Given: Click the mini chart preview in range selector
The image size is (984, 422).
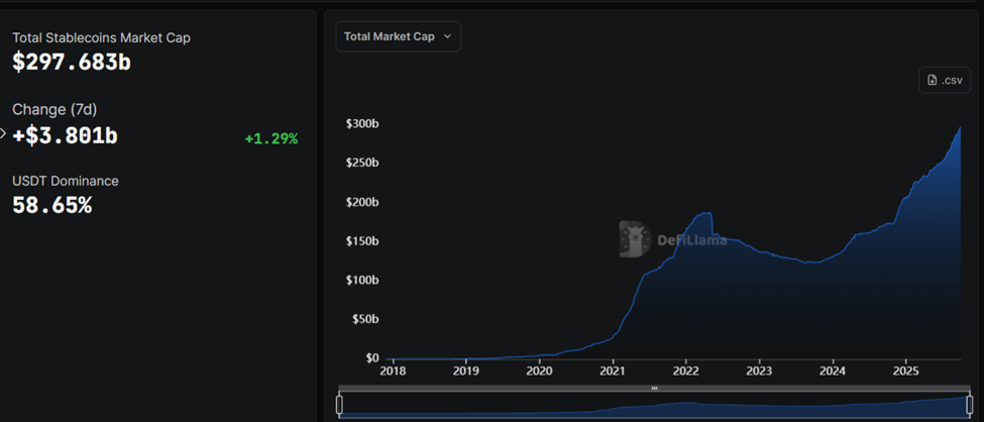Looking at the screenshot, I should (654, 406).
